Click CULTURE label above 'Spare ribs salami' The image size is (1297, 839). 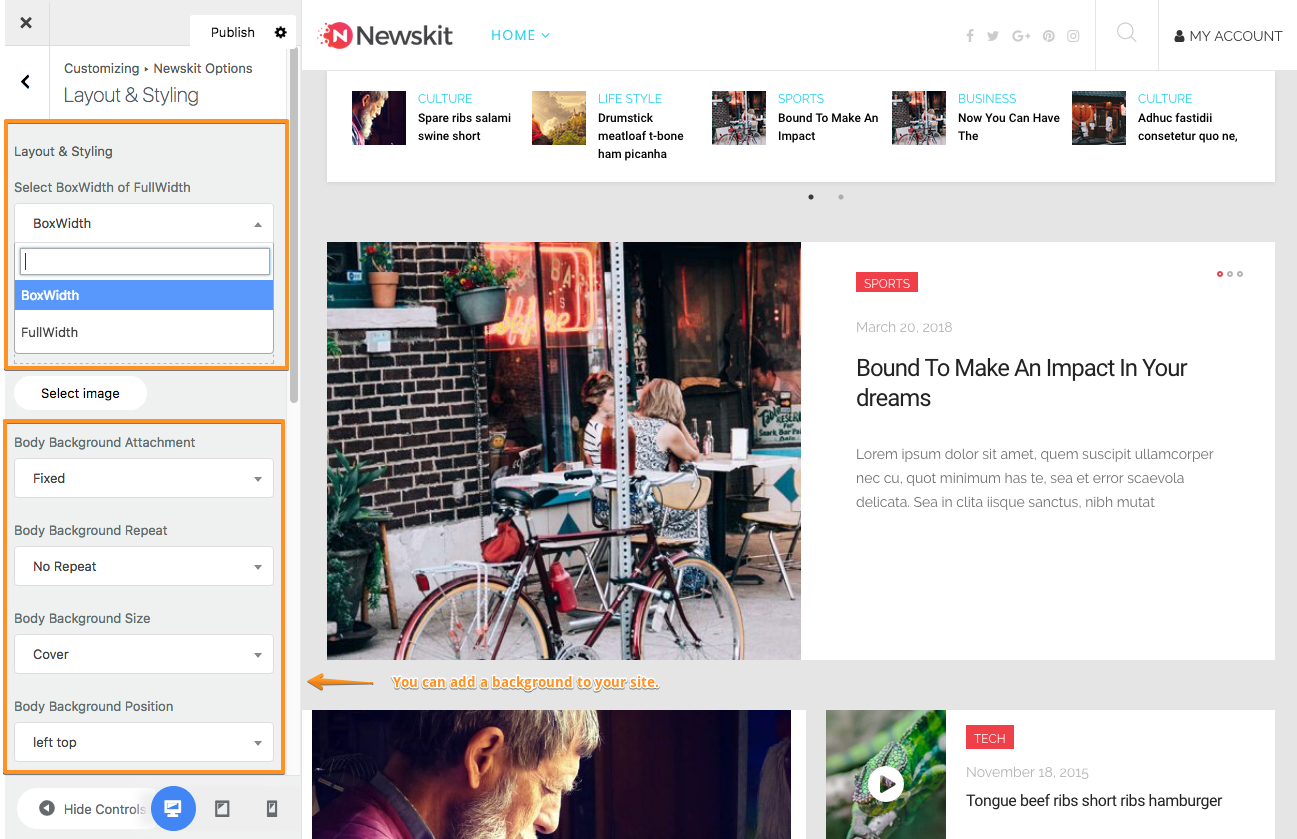[x=445, y=99]
